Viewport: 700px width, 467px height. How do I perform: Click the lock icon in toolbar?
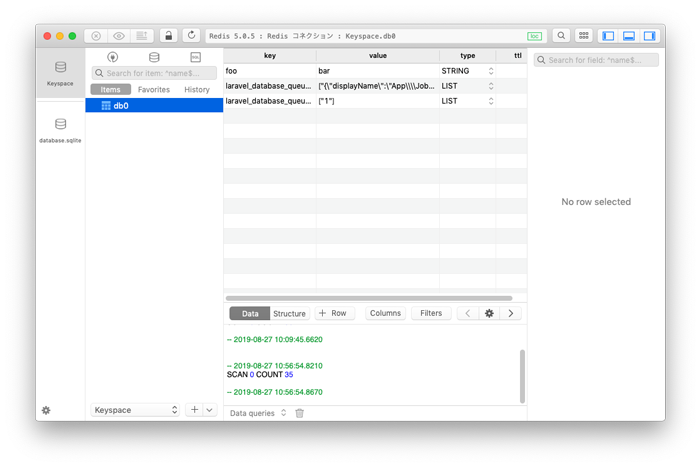[x=168, y=36]
